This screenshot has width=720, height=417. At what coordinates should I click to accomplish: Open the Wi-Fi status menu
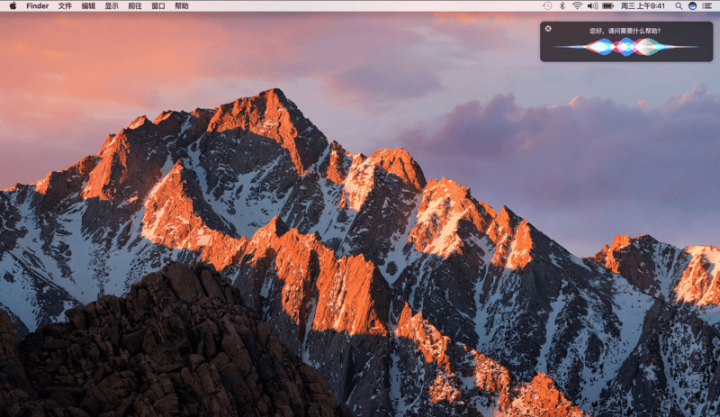(577, 6)
